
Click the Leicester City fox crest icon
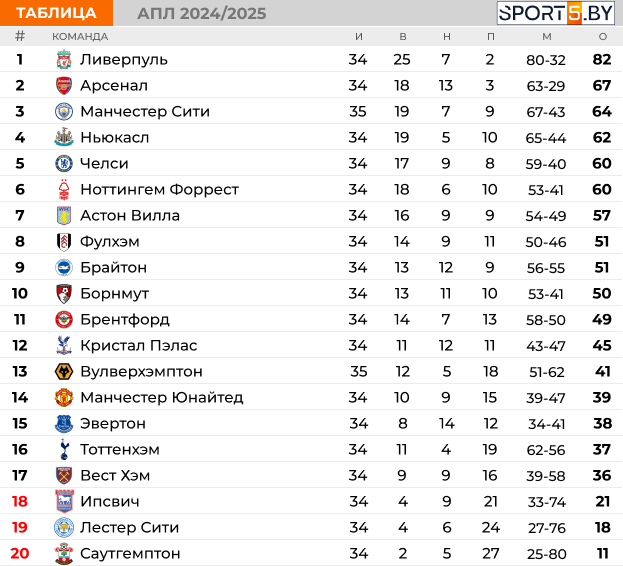pos(64,527)
